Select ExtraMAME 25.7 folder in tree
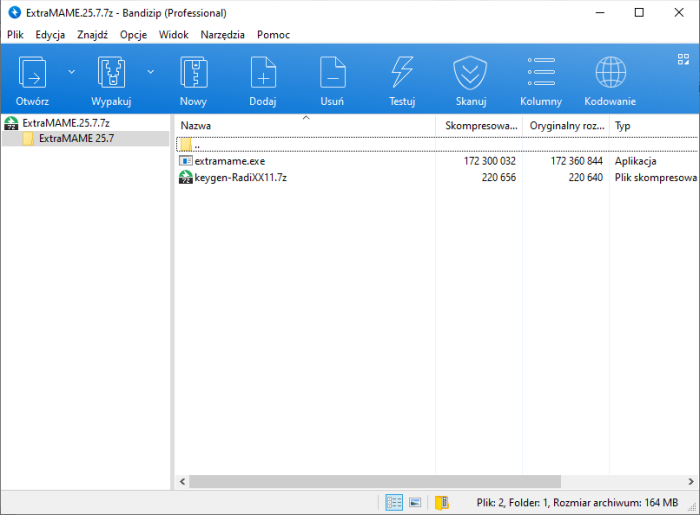Image resolution: width=700 pixels, height=515 pixels. tap(76, 138)
